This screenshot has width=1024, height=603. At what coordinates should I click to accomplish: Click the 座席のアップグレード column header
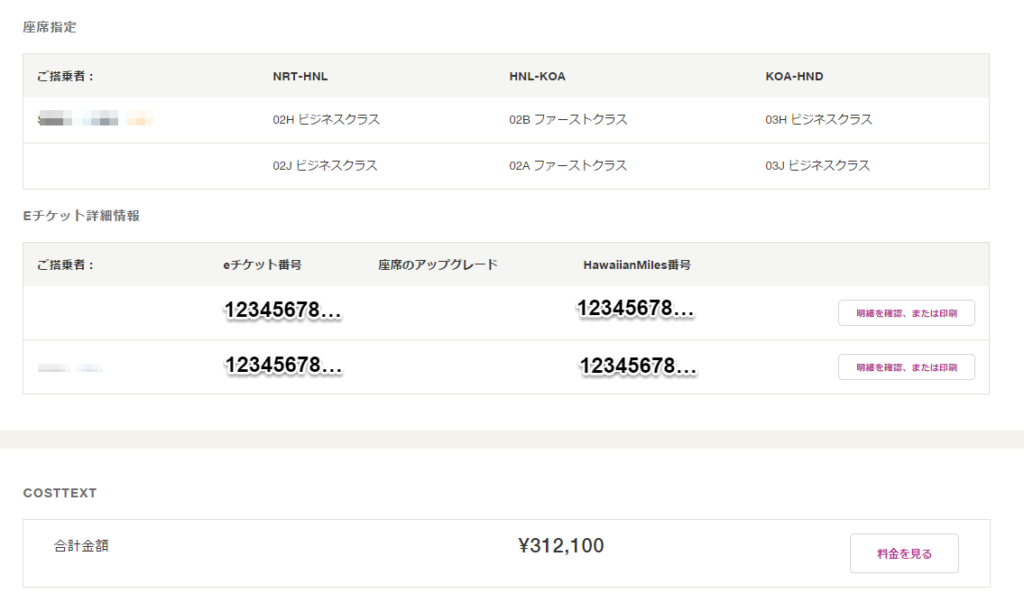click(x=438, y=265)
